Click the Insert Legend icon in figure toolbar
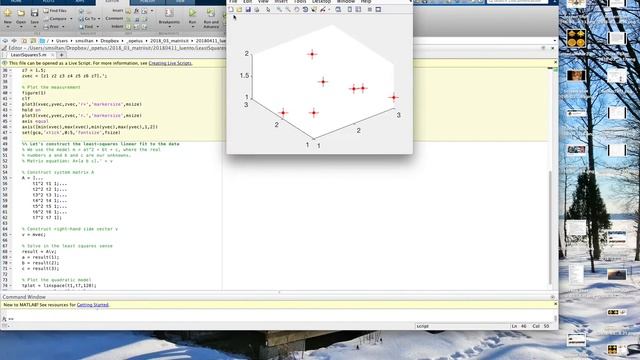Screen dimensions: 640x360 tap(358, 9)
